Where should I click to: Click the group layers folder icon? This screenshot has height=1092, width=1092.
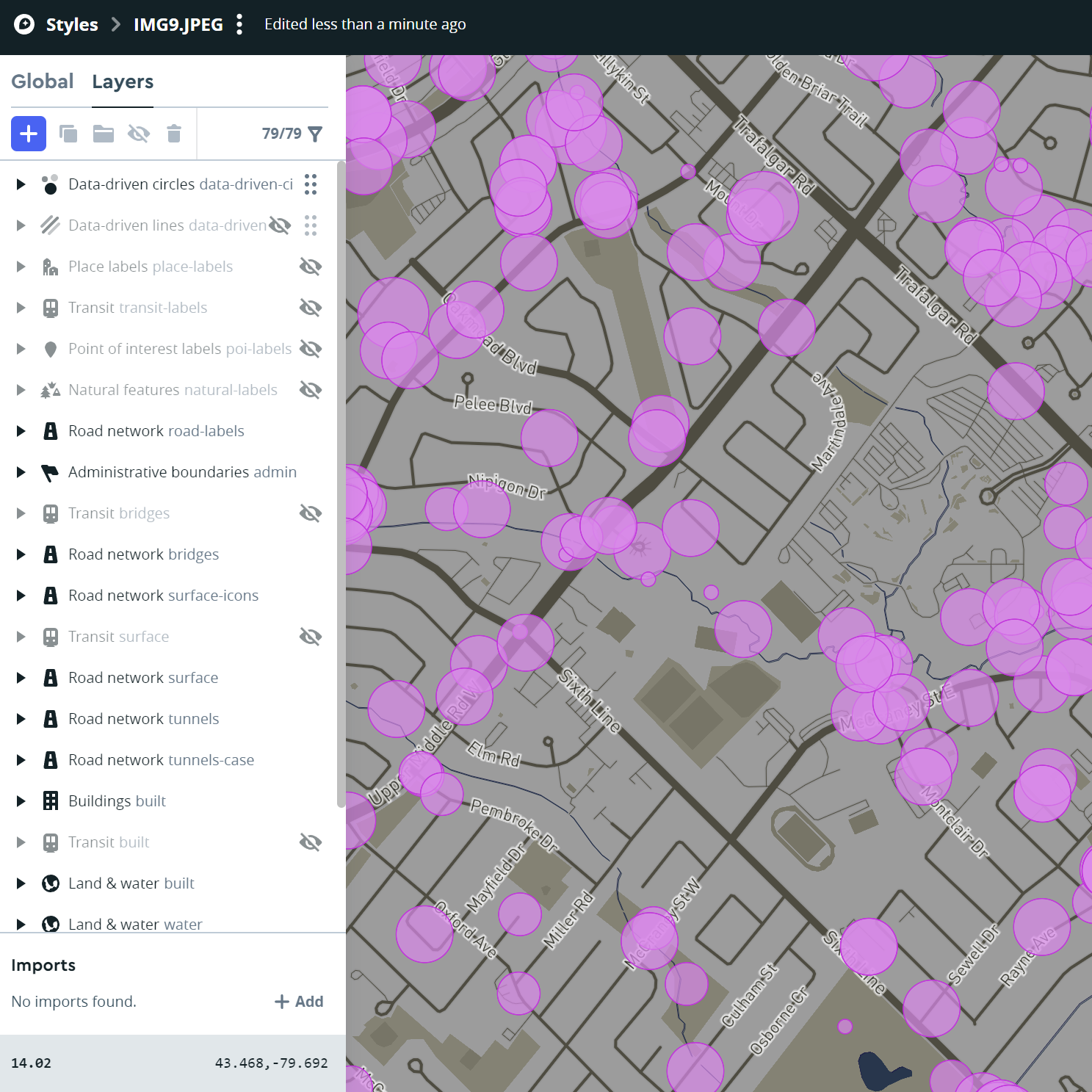pos(103,134)
